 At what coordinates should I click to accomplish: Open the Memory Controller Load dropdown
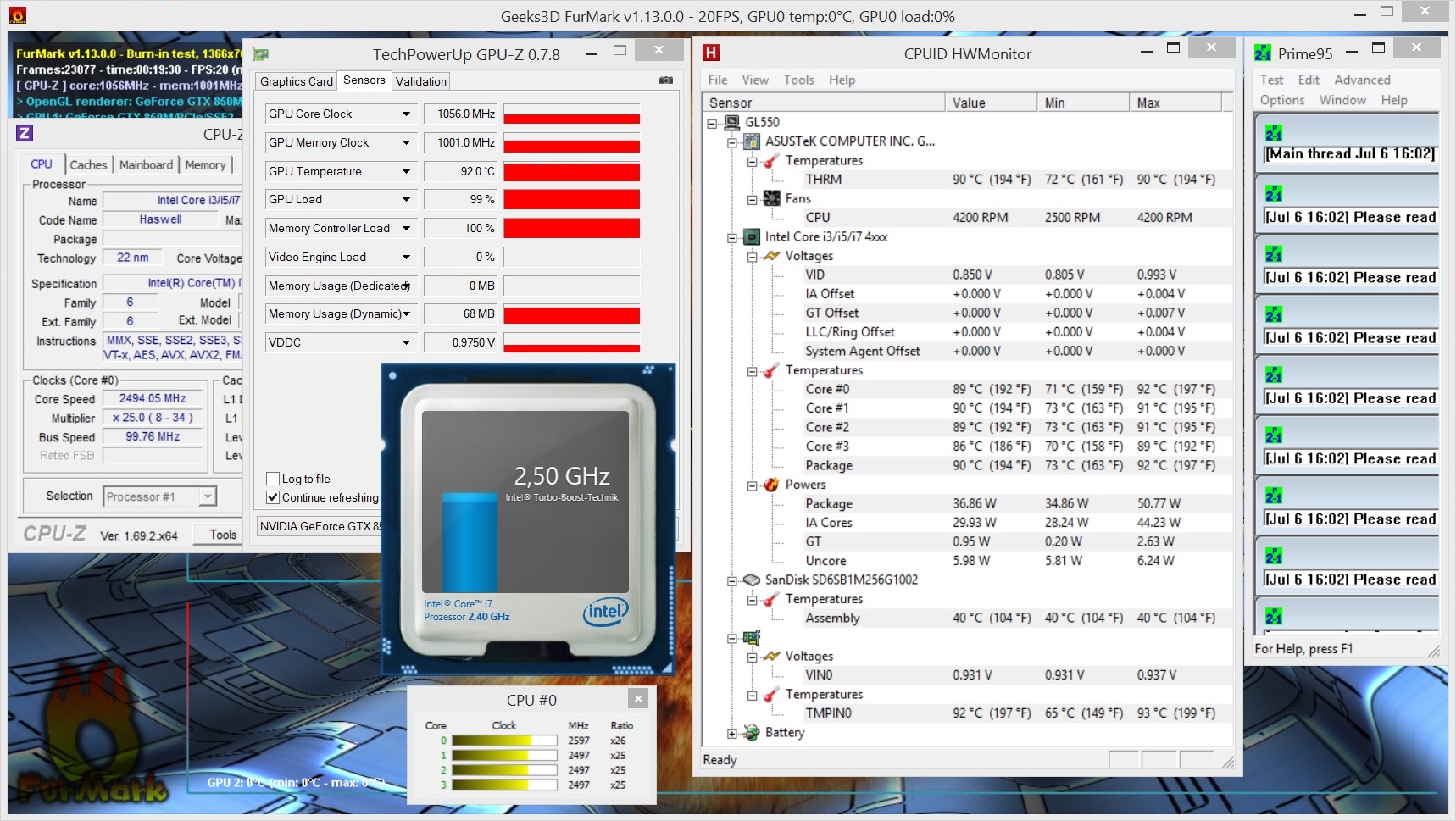(407, 228)
